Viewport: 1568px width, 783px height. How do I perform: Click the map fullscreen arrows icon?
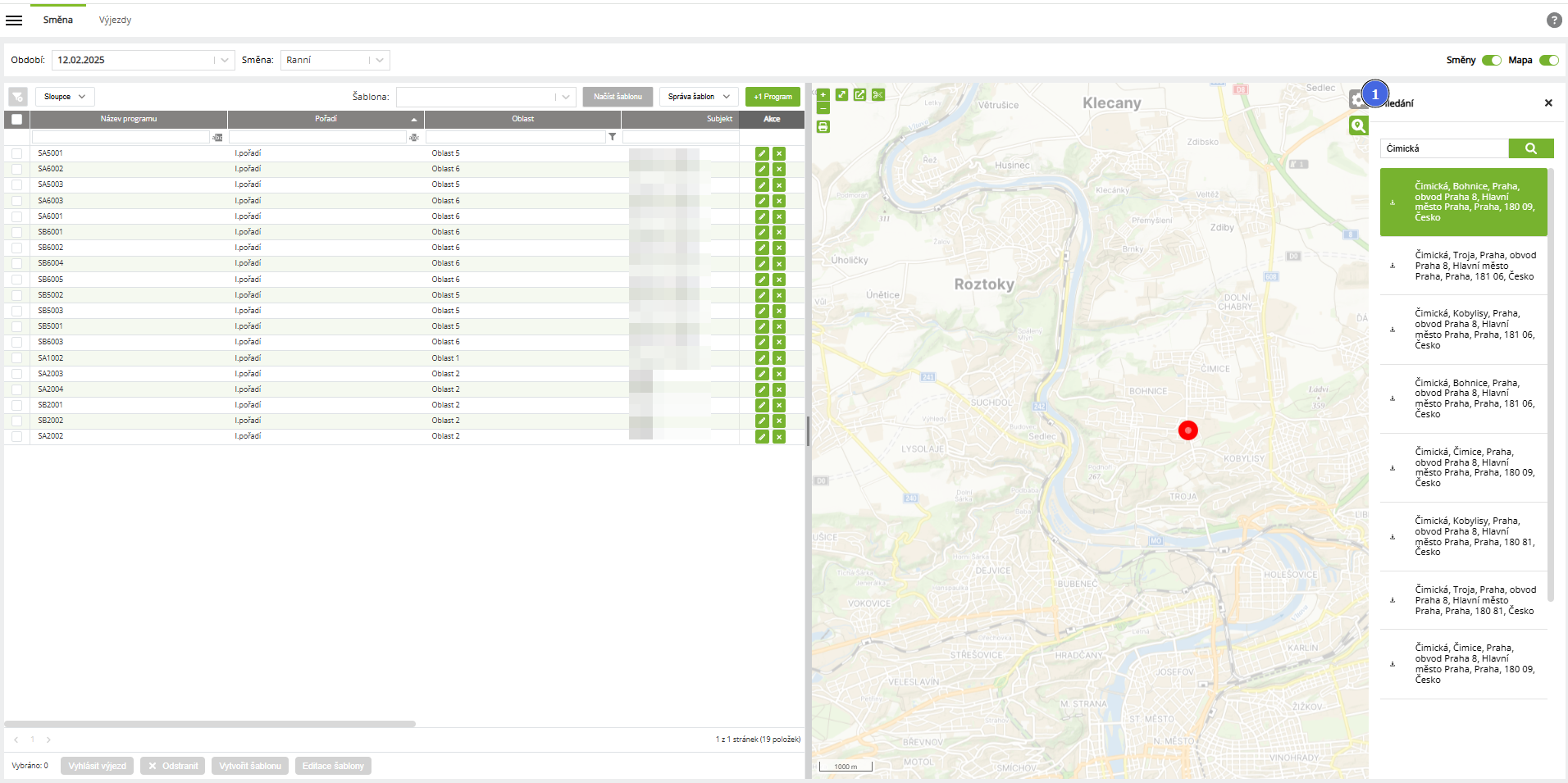pyautogui.click(x=841, y=95)
